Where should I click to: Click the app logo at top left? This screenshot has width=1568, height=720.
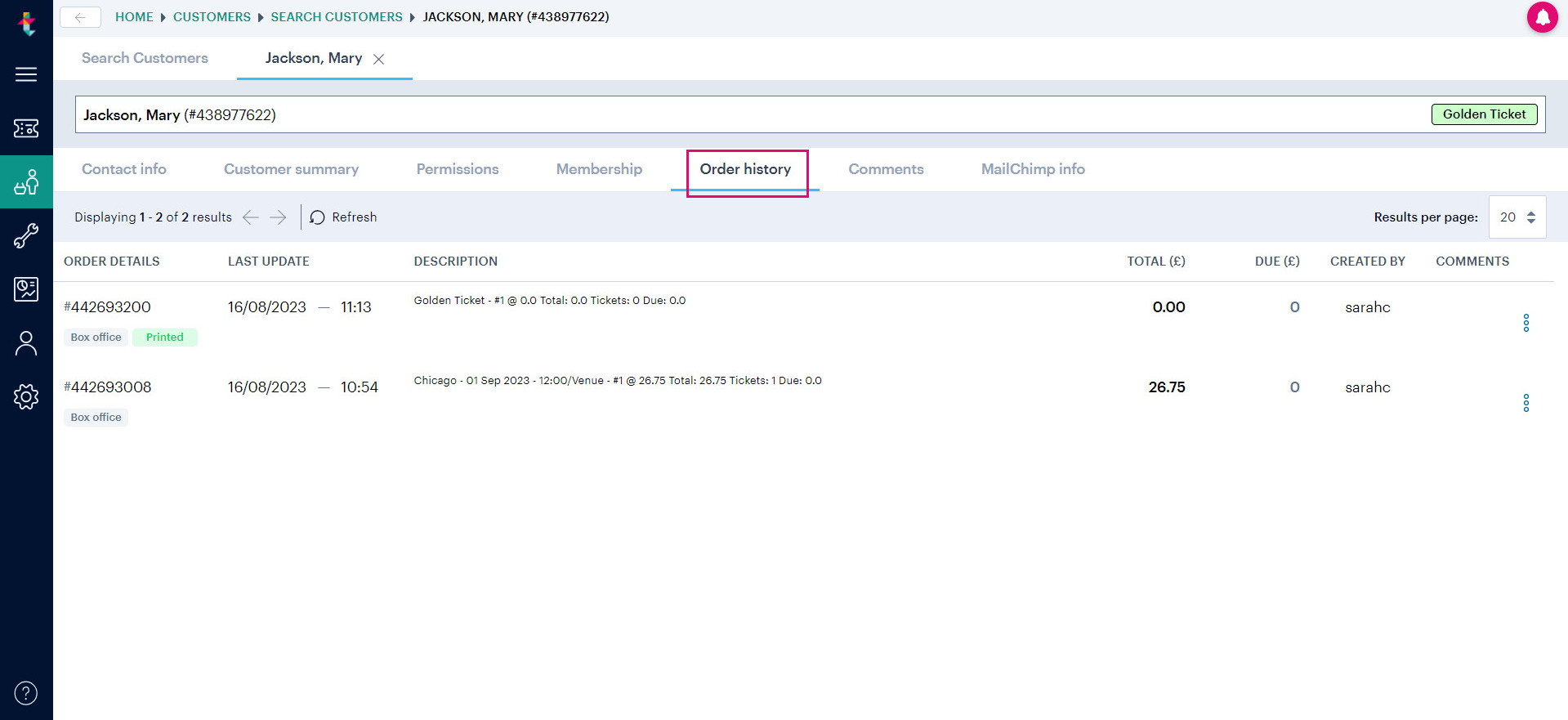[27, 23]
